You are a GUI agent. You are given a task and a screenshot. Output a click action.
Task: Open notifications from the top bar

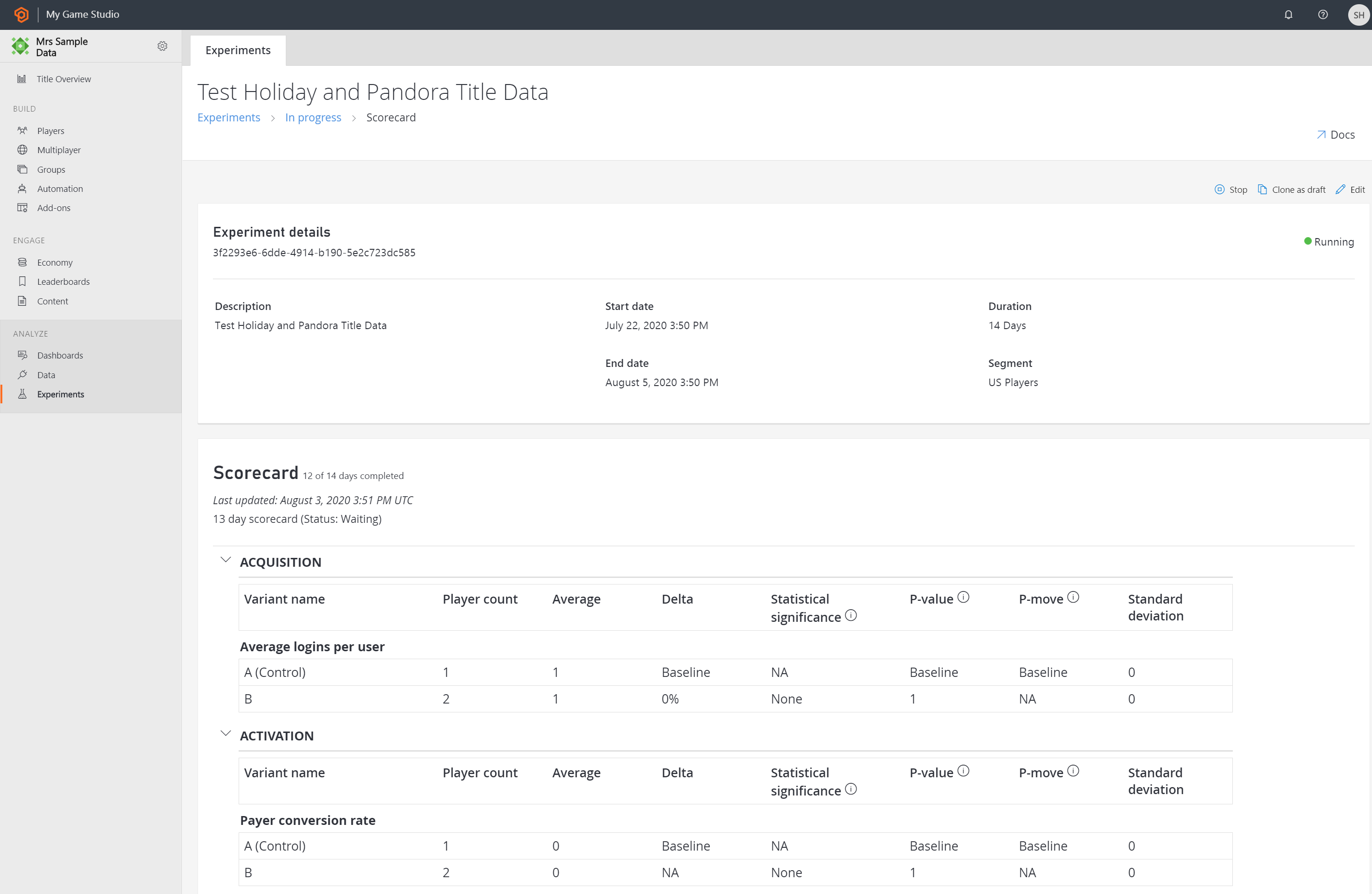coord(1288,14)
